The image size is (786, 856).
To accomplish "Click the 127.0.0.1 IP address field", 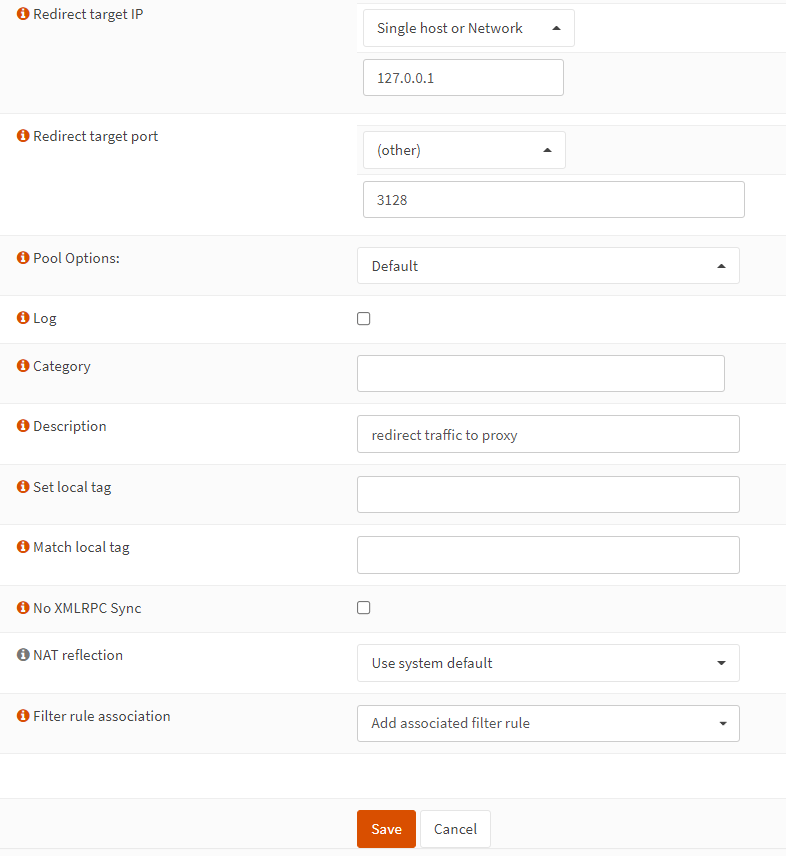I will pos(463,78).
